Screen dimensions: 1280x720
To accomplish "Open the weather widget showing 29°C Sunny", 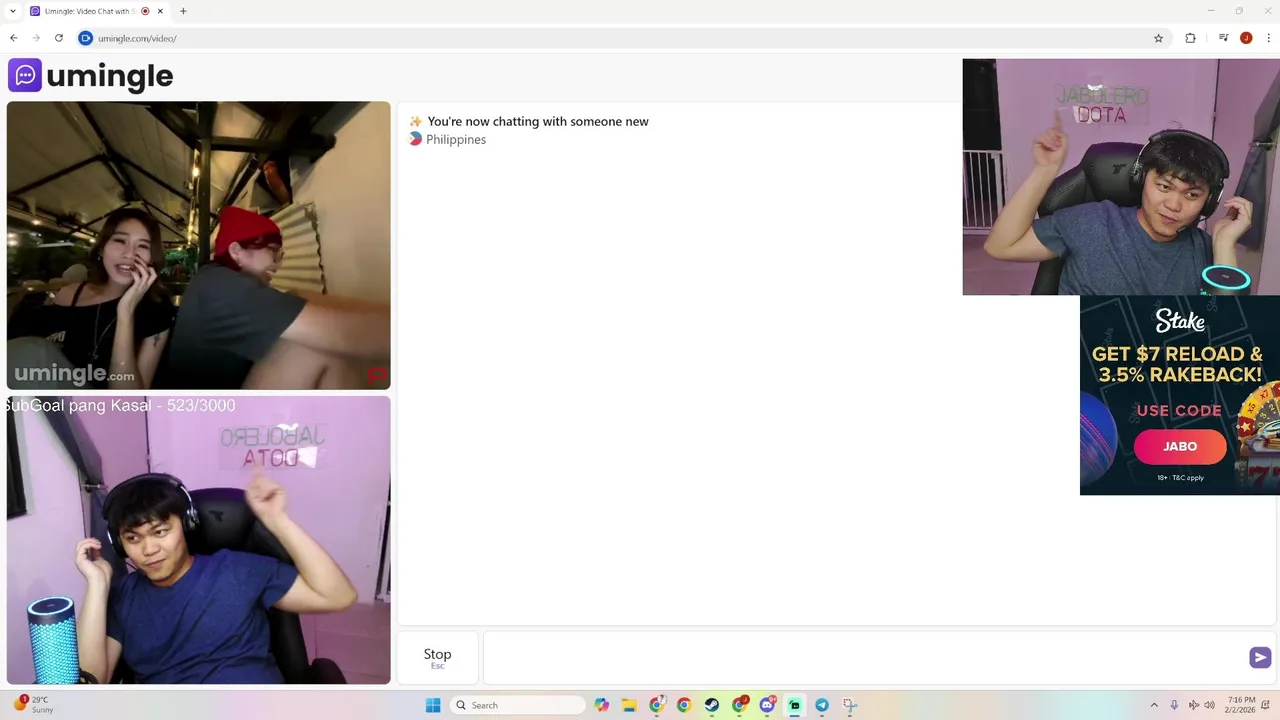I will 32,705.
